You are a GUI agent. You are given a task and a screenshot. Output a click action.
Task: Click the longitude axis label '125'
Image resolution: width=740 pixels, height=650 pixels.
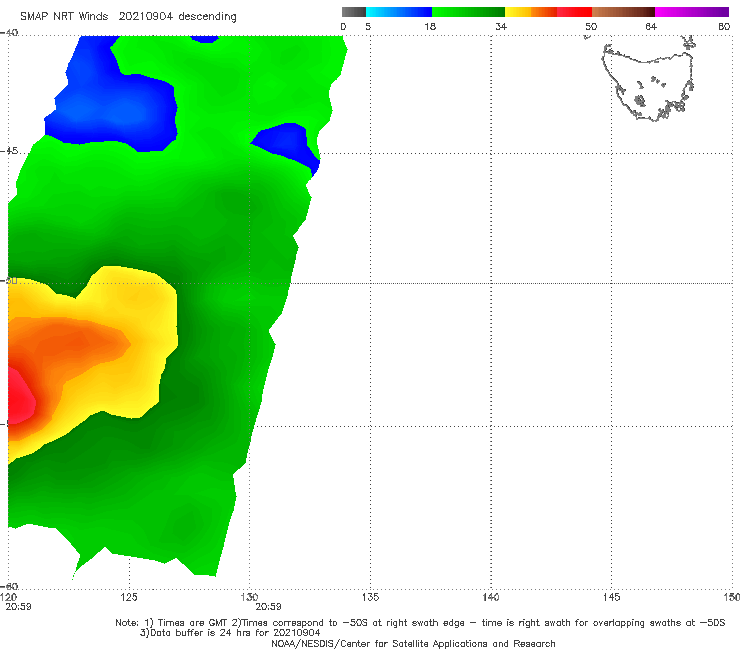pyautogui.click(x=129, y=597)
